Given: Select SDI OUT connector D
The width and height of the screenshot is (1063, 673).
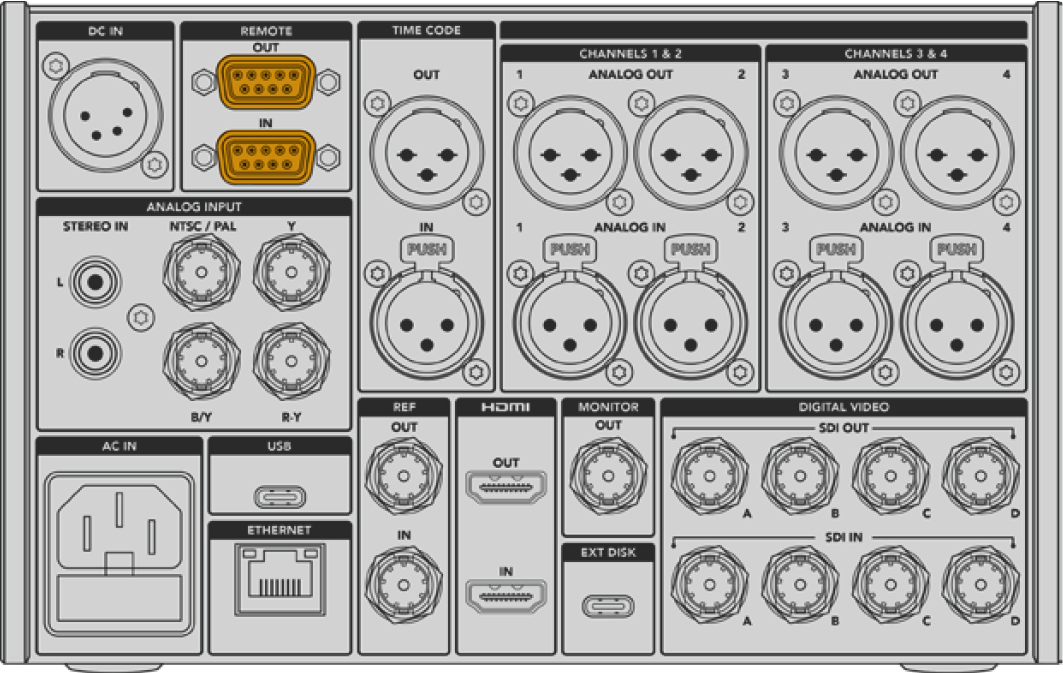Looking at the screenshot, I should (x=981, y=476).
